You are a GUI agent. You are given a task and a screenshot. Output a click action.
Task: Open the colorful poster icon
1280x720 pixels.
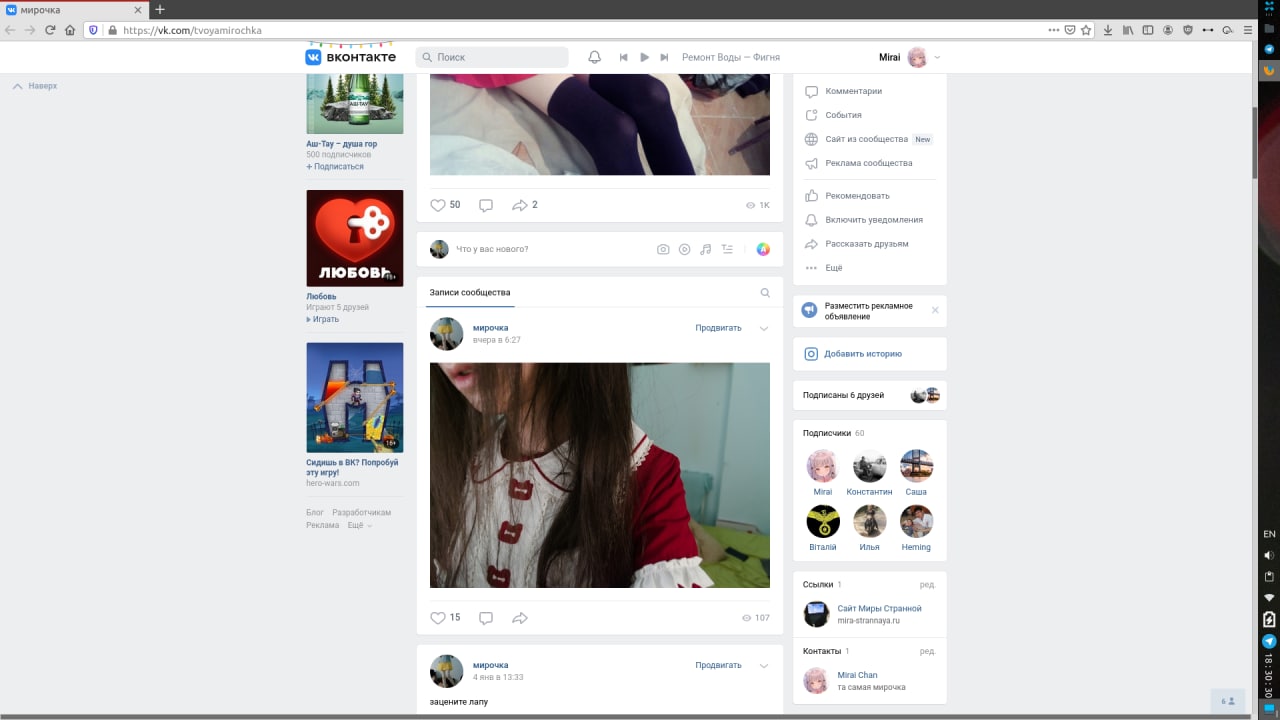[763, 249]
